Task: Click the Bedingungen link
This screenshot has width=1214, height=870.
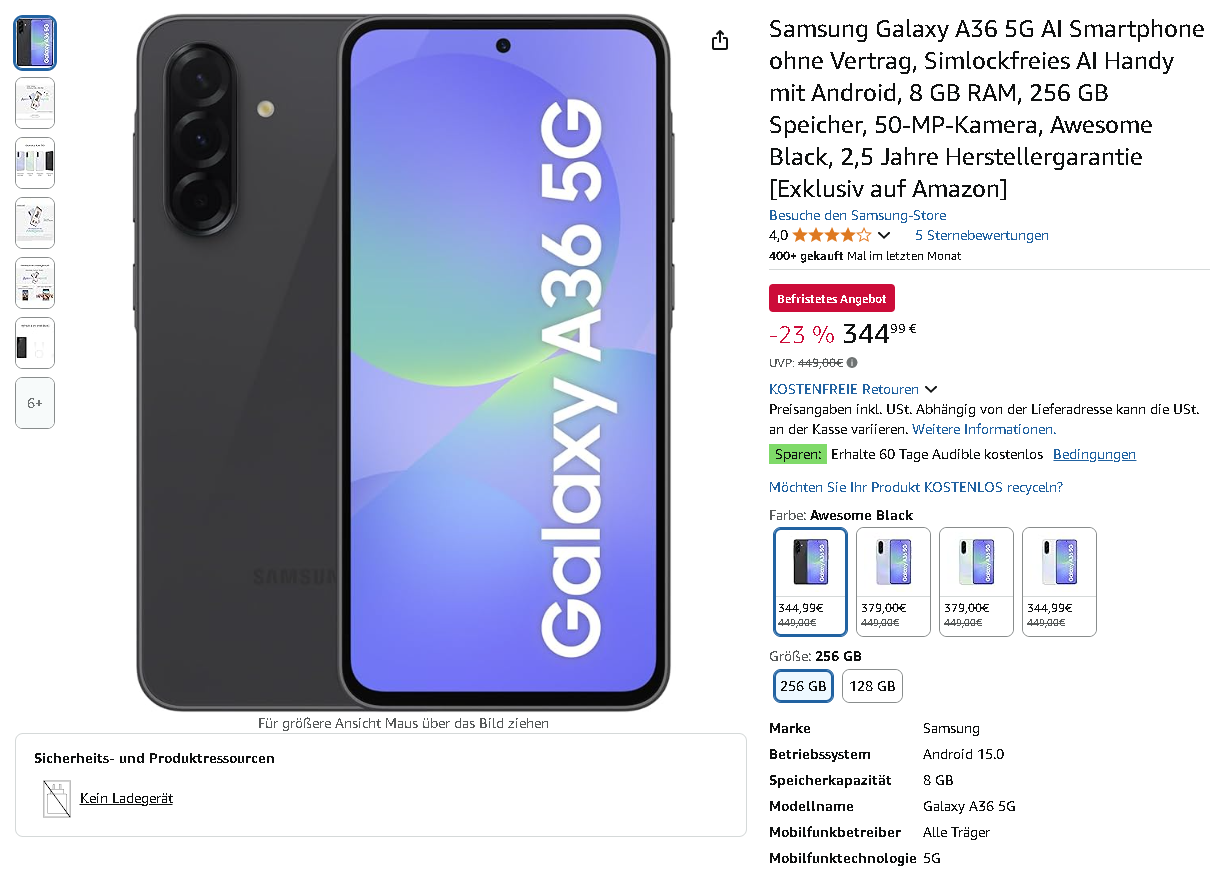Action: [x=1094, y=454]
